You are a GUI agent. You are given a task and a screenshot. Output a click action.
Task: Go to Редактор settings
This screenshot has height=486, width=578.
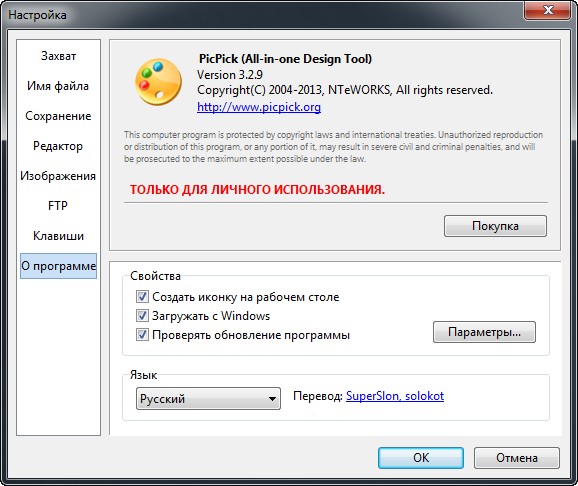(x=58, y=146)
